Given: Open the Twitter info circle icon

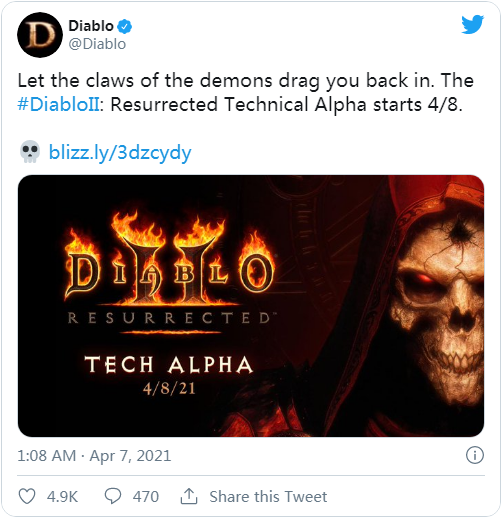Looking at the screenshot, I should (475, 455).
